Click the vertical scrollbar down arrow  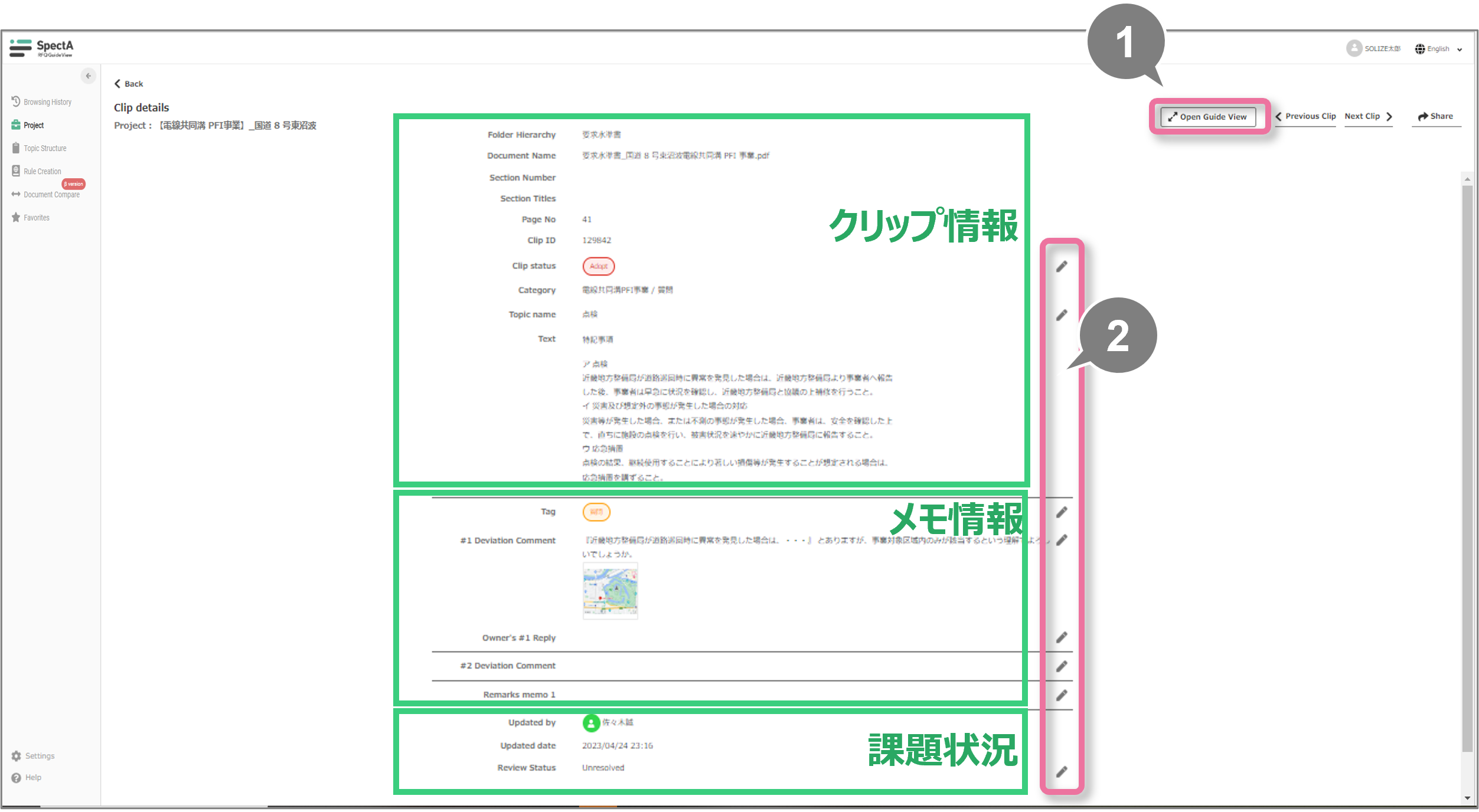pyautogui.click(x=1467, y=798)
